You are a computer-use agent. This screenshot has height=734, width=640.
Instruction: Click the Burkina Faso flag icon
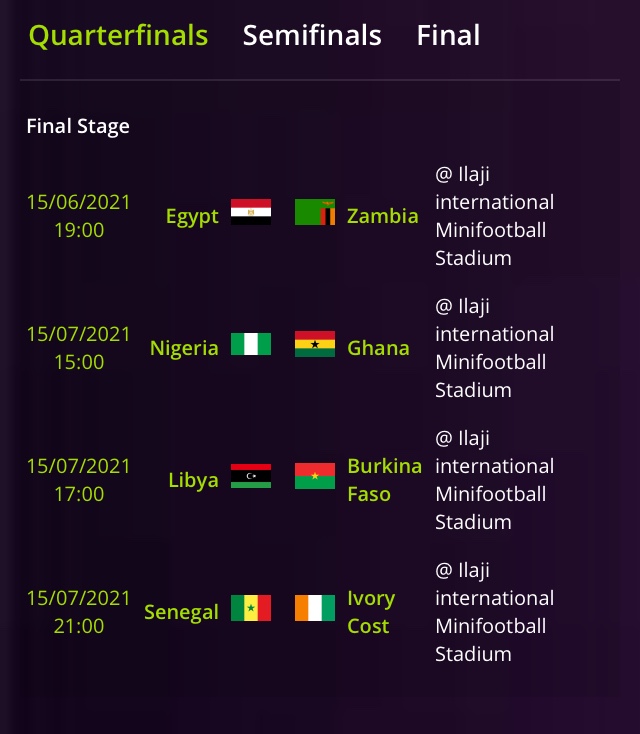(315, 476)
